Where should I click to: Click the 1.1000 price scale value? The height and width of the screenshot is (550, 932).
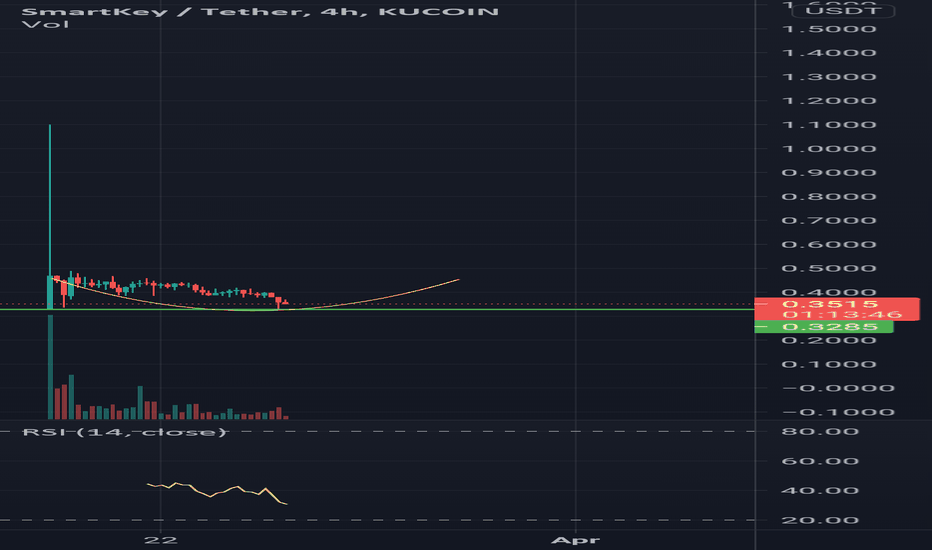coord(829,125)
